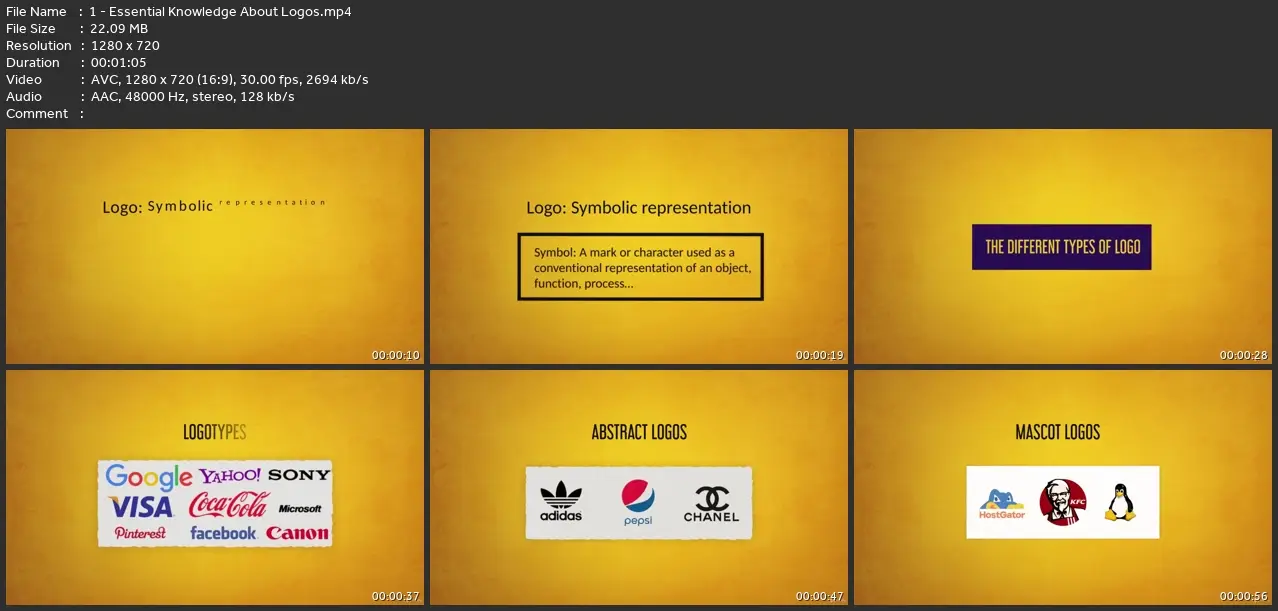This screenshot has height=611, width=1278.
Task: Click the red Coca-Cola script logo
Action: [x=228, y=504]
